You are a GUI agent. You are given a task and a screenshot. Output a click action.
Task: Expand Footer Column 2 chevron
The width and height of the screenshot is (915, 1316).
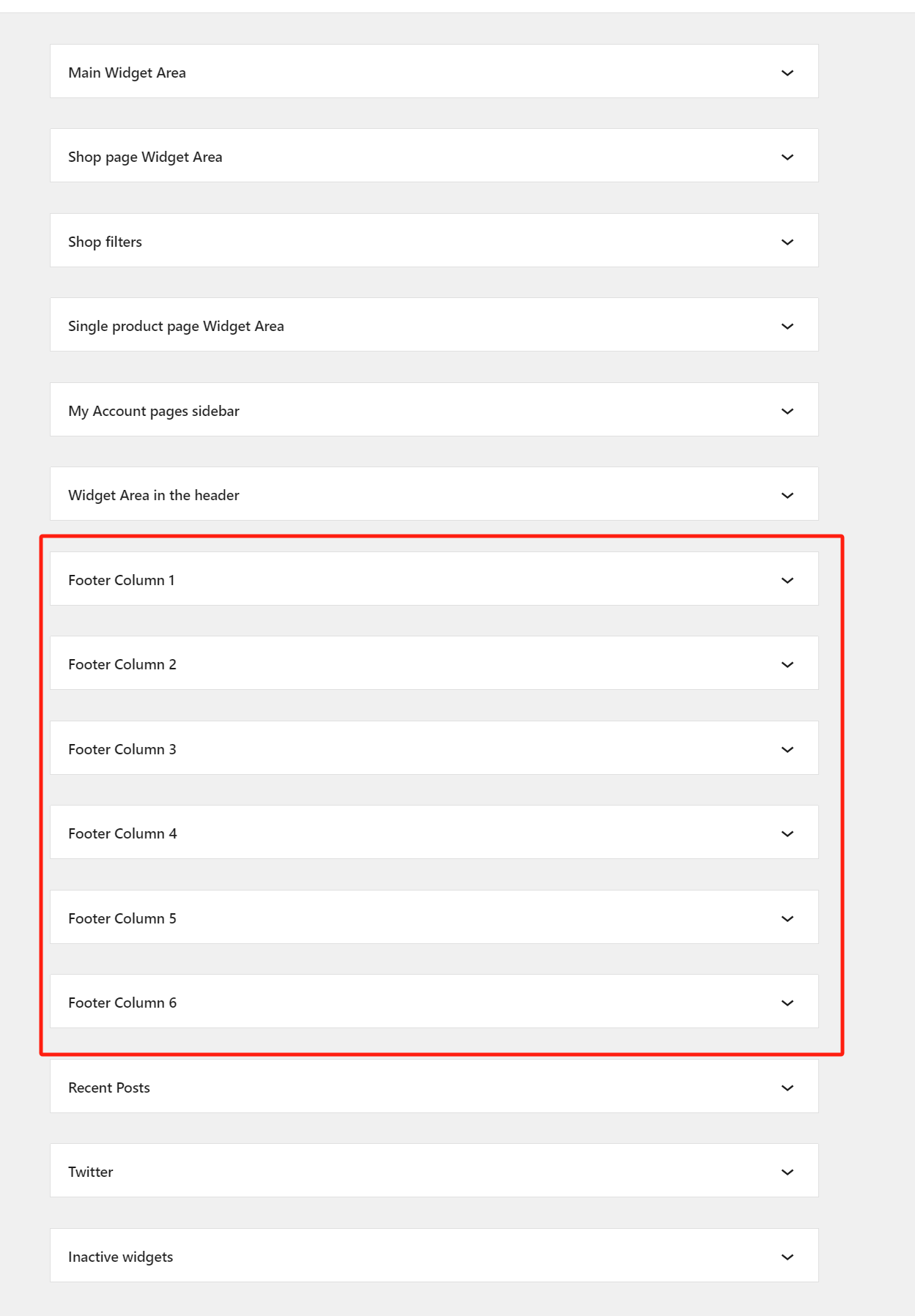(788, 665)
